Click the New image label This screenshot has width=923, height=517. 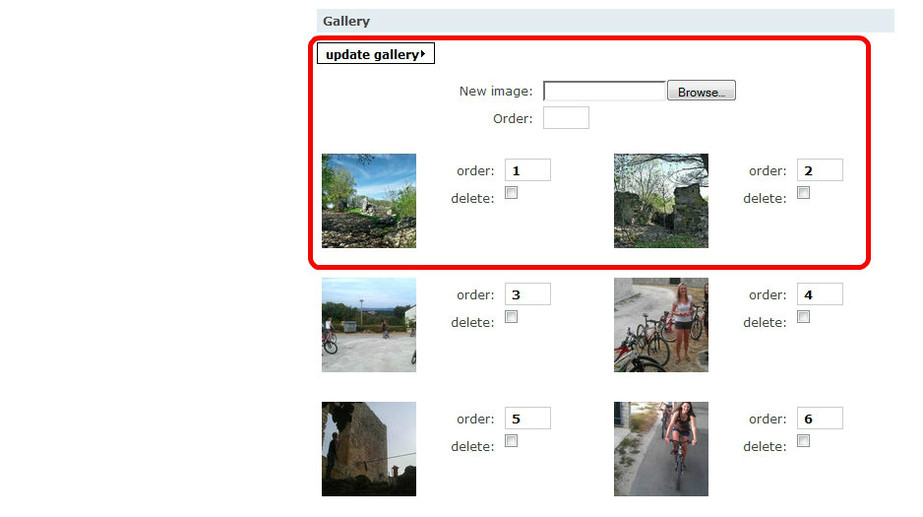[496, 91]
